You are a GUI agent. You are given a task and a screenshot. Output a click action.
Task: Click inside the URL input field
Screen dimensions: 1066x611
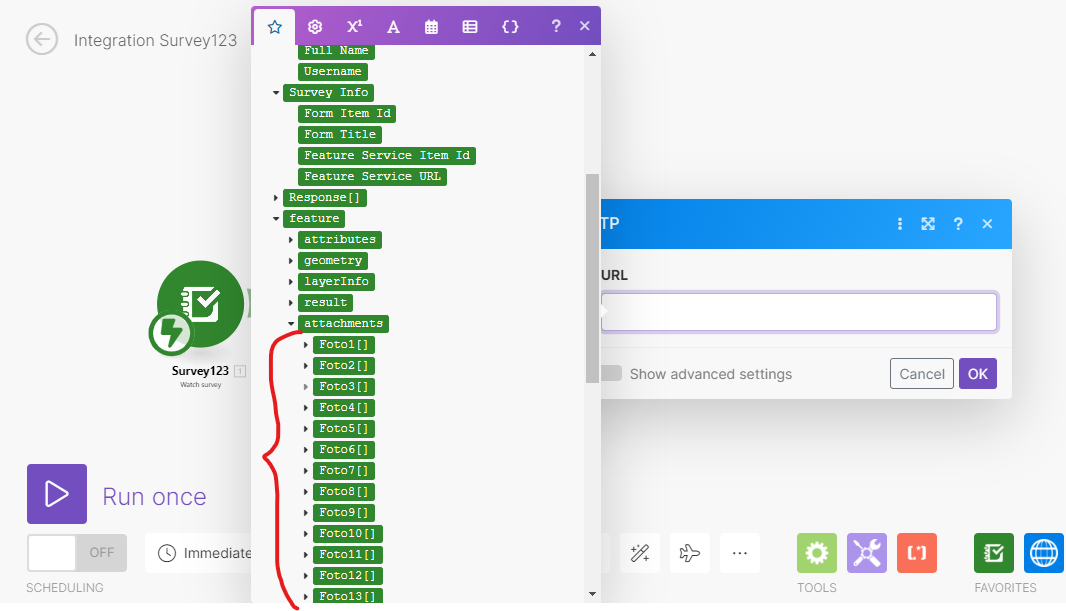coord(798,311)
